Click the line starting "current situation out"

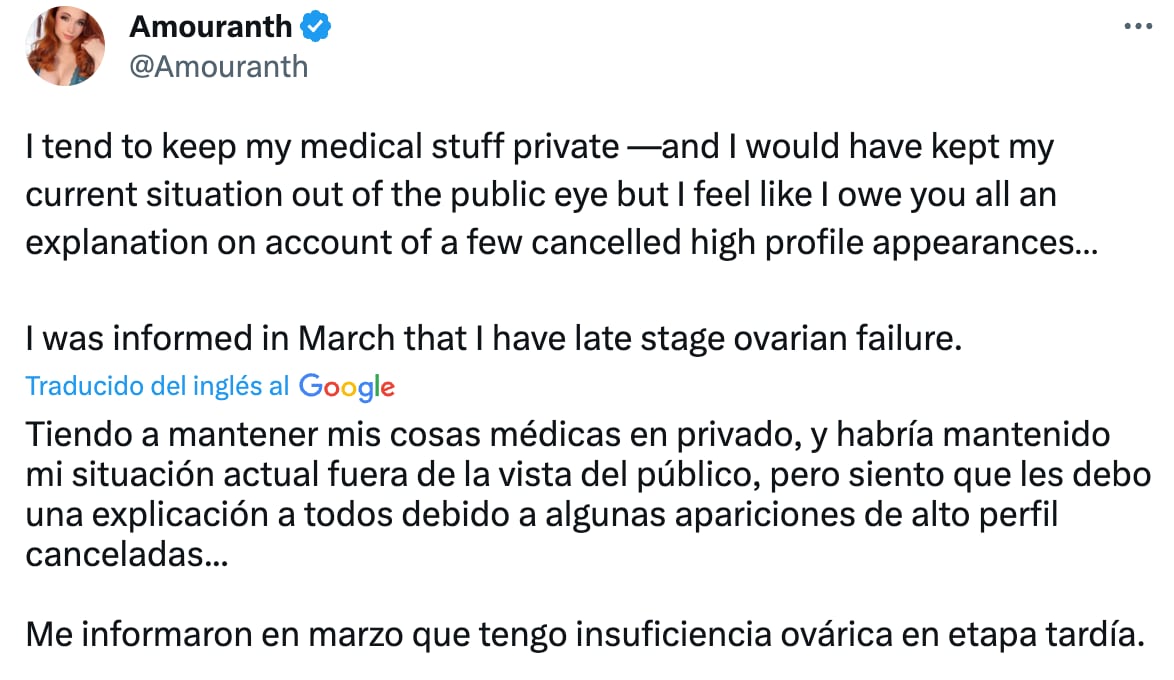[x=540, y=196]
